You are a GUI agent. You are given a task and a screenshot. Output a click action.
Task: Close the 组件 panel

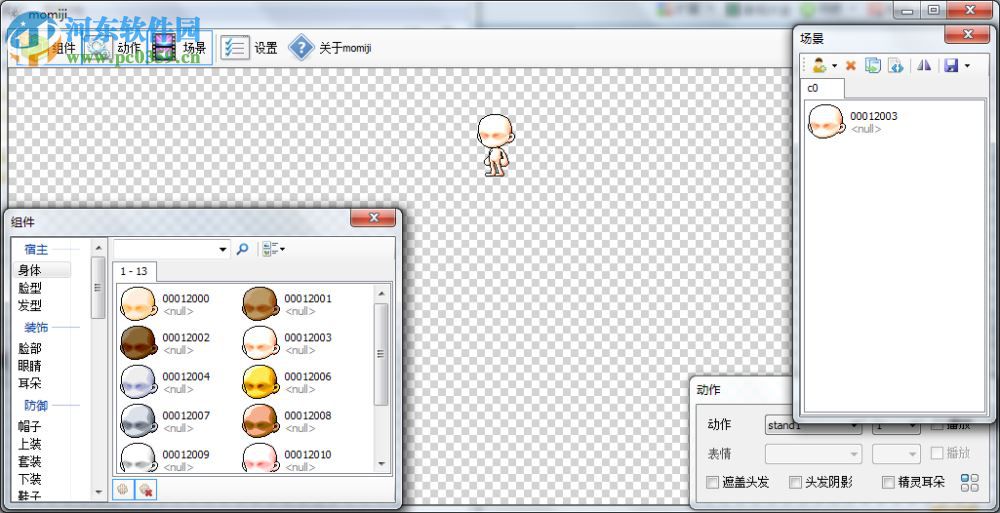373,218
